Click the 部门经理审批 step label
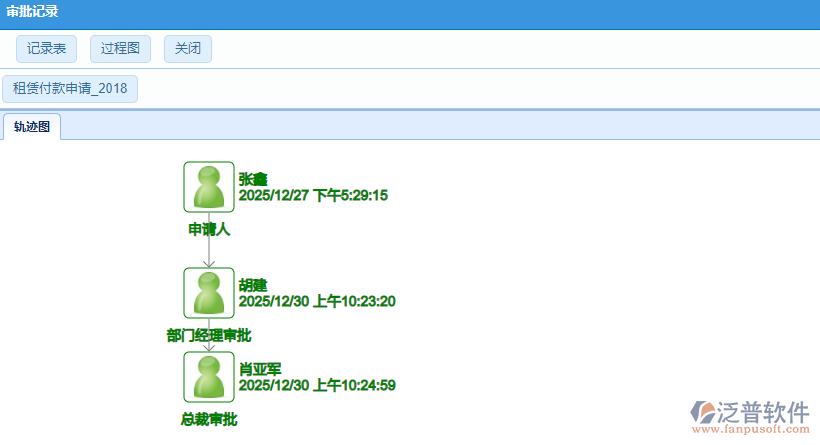The image size is (820, 445). tap(209, 336)
